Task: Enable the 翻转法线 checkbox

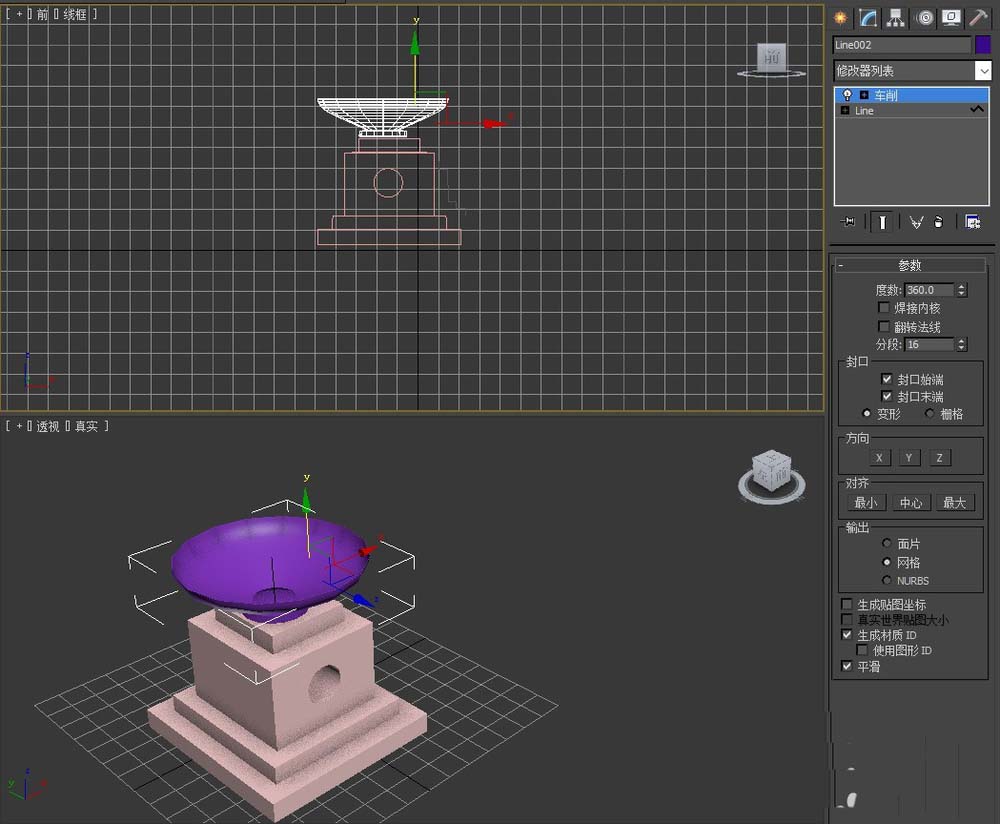Action: [884, 327]
